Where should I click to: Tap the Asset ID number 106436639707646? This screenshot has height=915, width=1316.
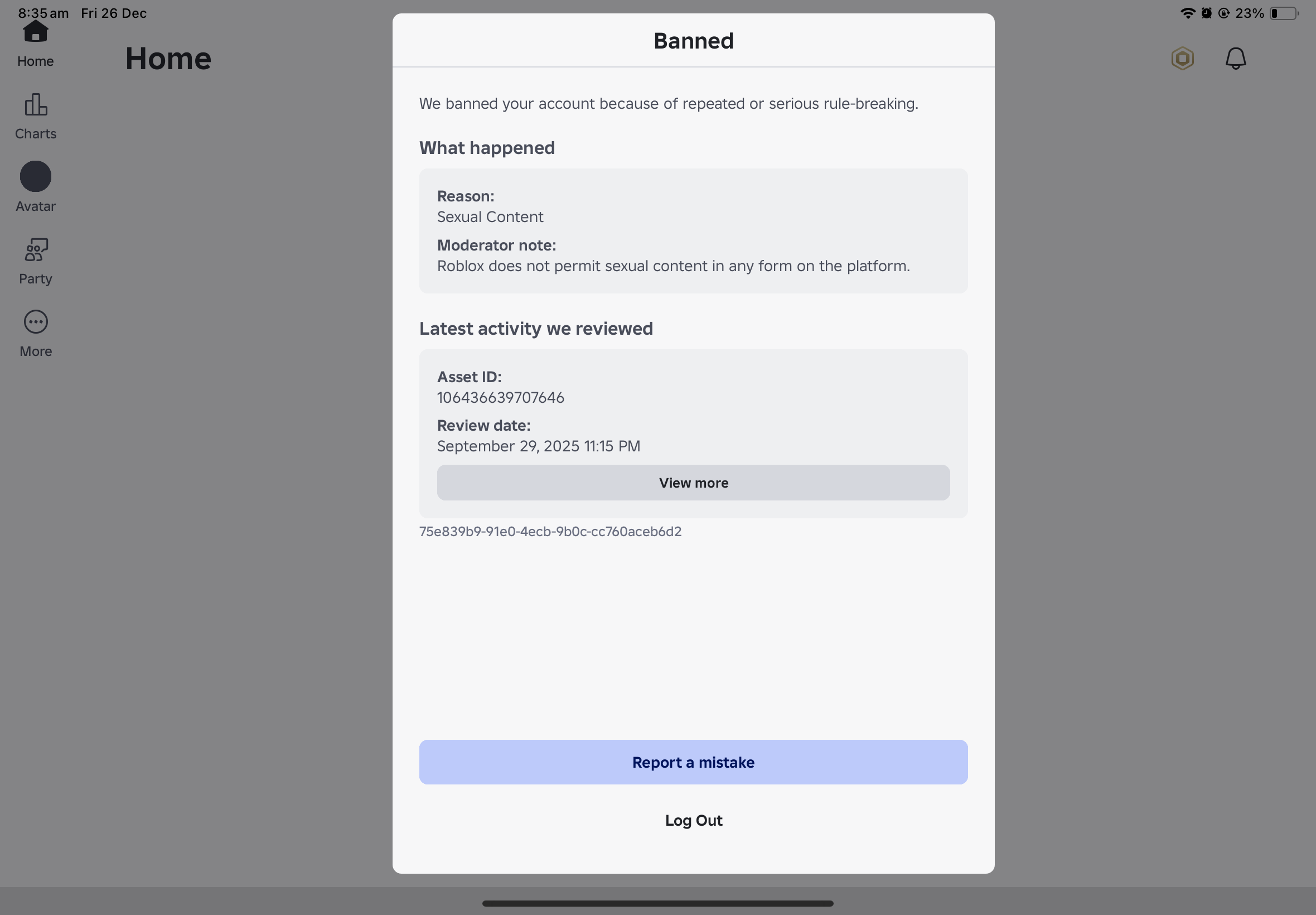500,397
